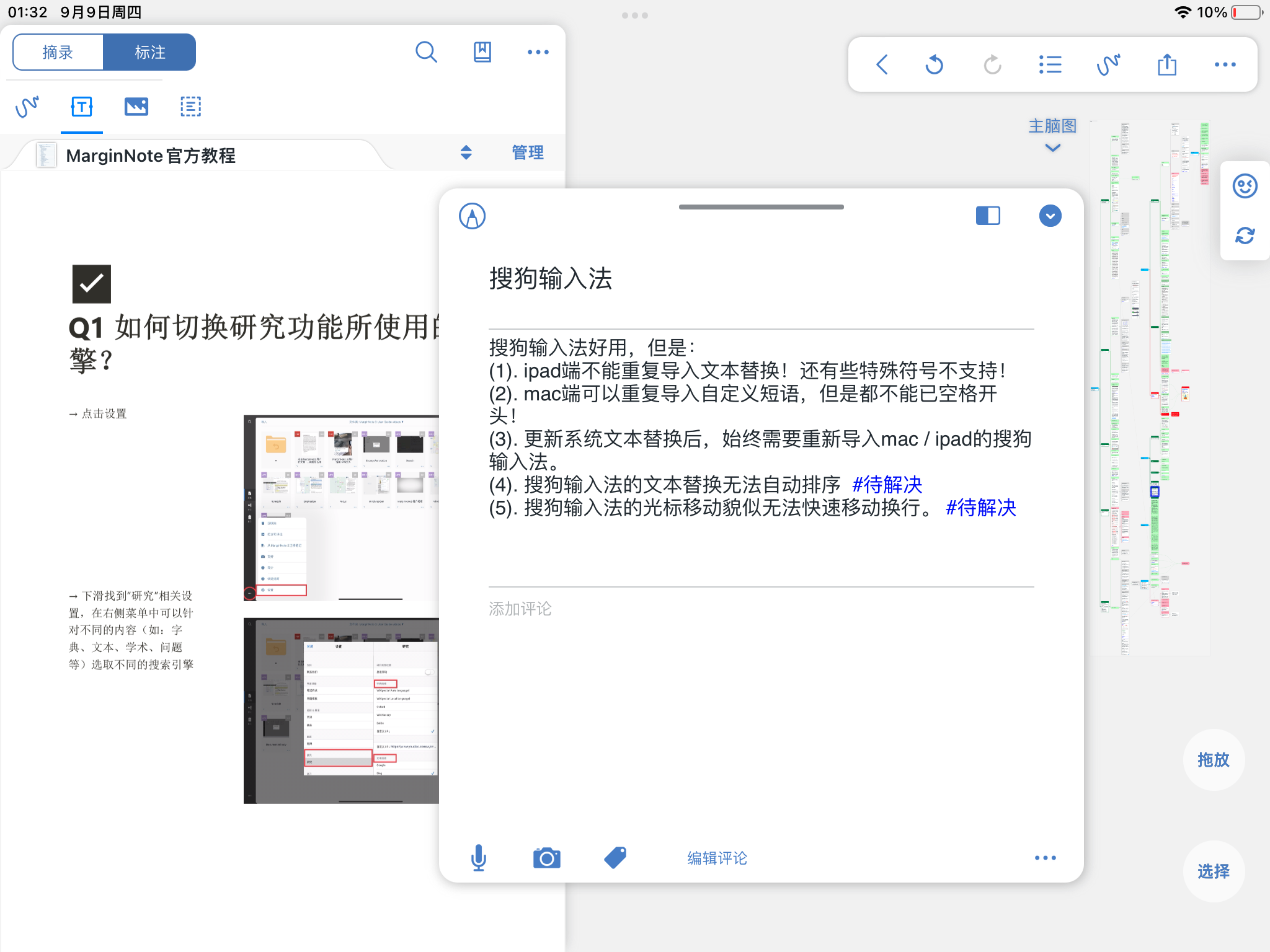Open the share icon in mindmap toolbar

point(1167,64)
